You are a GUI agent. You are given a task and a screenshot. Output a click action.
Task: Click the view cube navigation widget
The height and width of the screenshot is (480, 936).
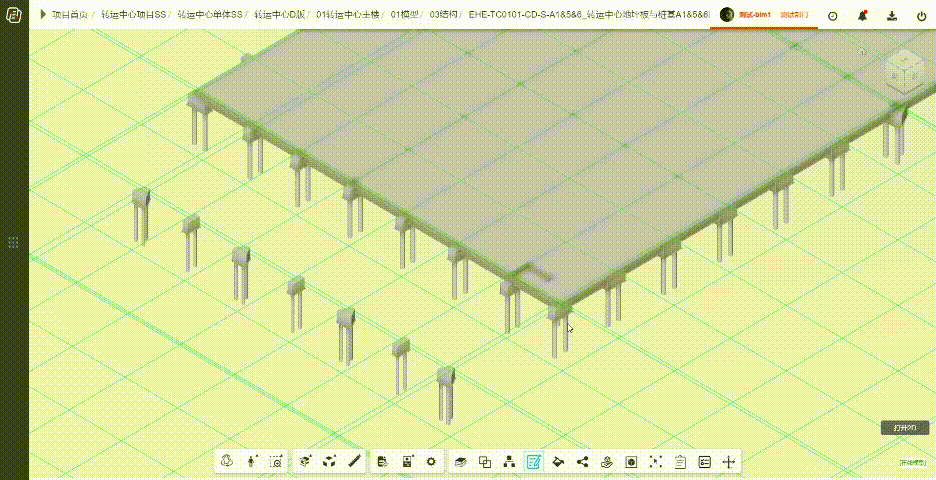click(x=903, y=74)
